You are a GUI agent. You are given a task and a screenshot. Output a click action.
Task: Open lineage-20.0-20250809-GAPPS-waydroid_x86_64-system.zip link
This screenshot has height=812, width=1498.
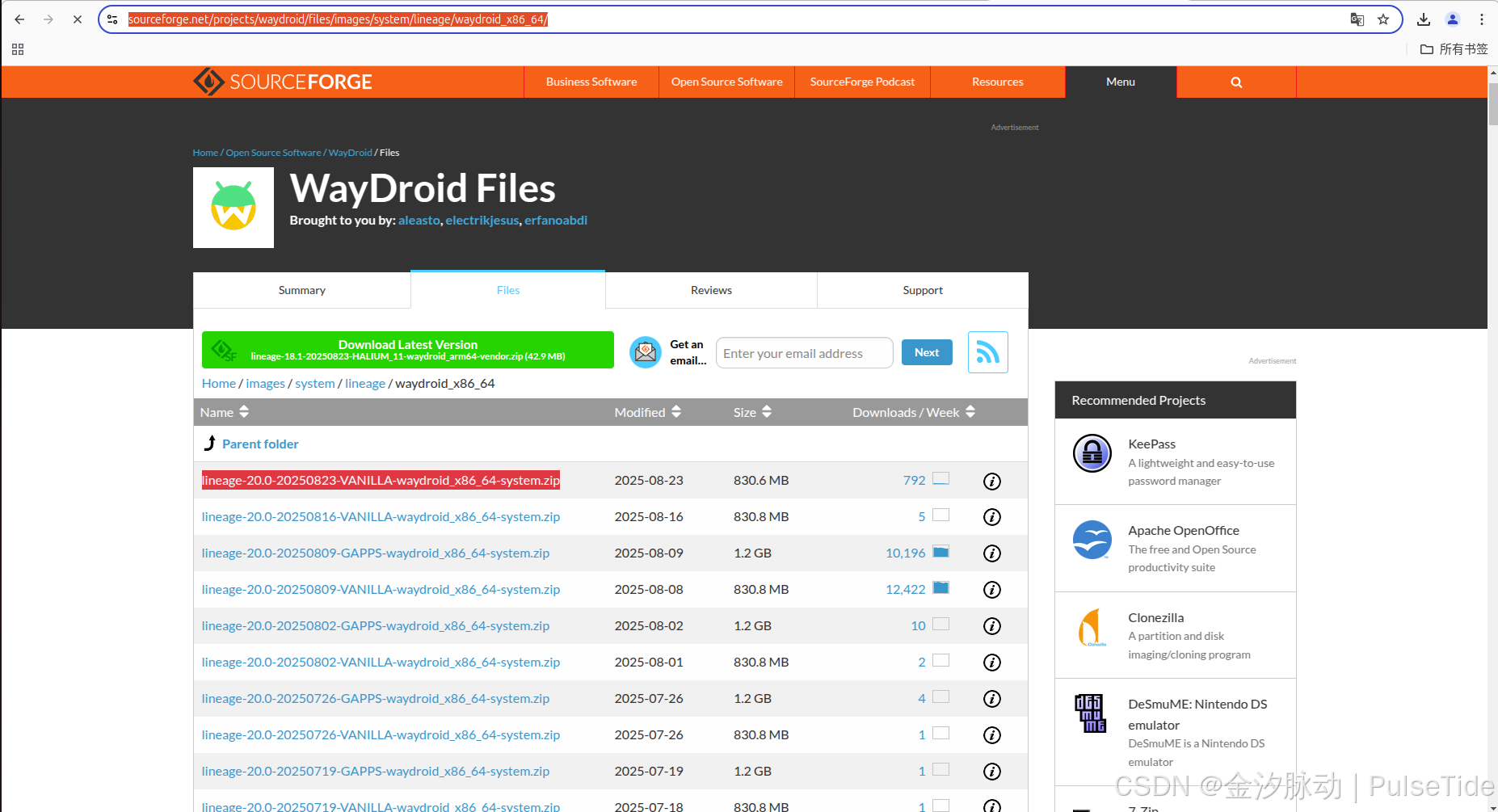point(376,553)
